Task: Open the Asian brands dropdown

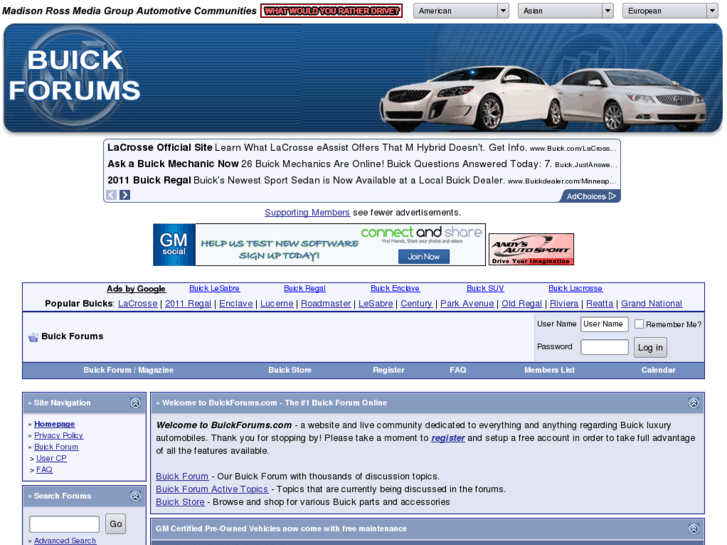Action: pos(566,11)
